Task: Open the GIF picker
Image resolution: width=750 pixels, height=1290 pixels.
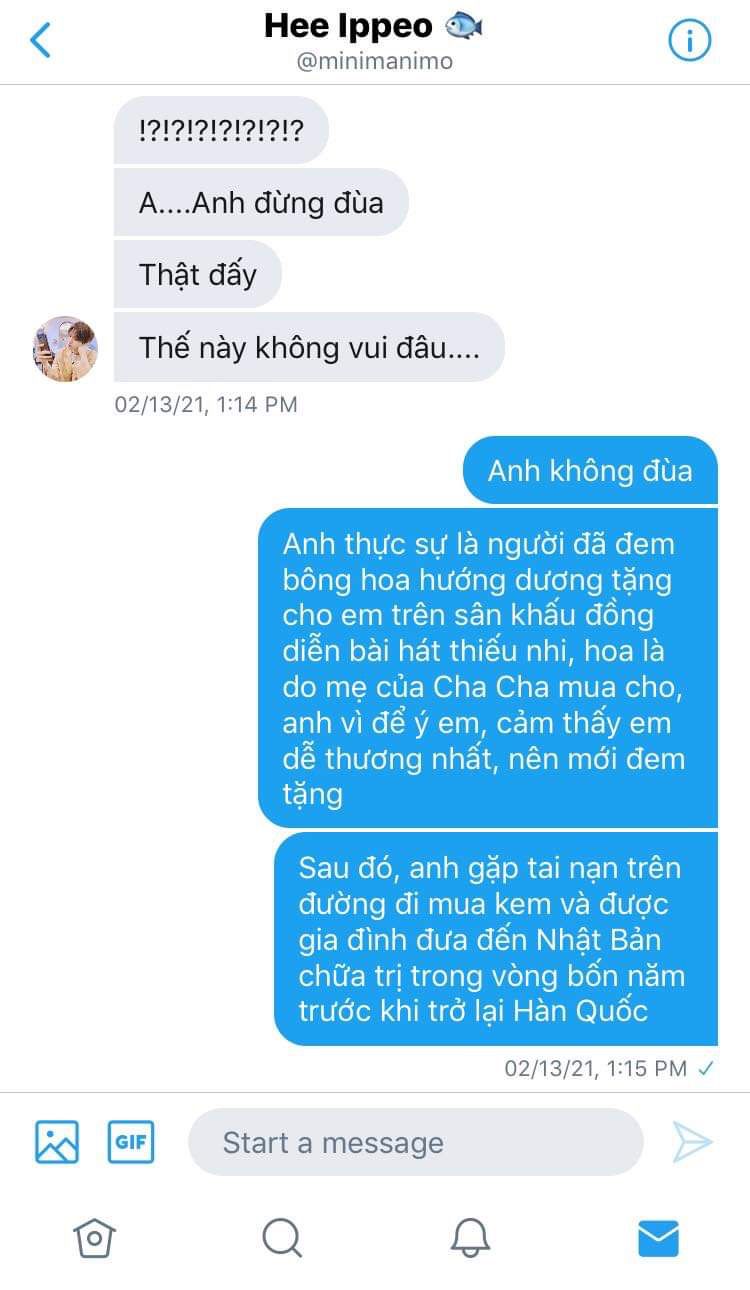Action: point(131,1141)
